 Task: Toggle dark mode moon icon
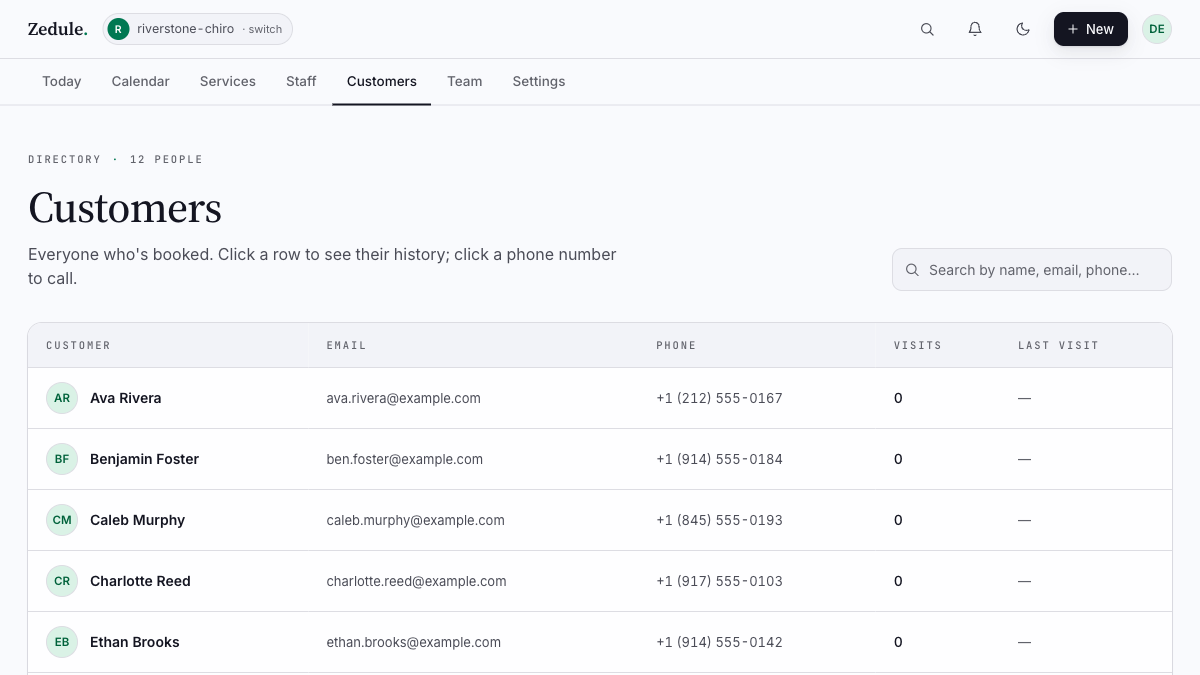pos(1023,29)
